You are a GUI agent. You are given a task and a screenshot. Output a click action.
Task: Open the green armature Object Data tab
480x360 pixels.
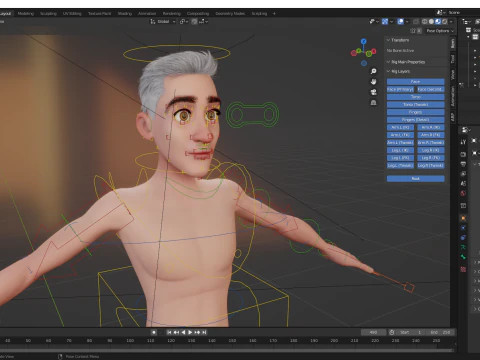pyautogui.click(x=463, y=247)
